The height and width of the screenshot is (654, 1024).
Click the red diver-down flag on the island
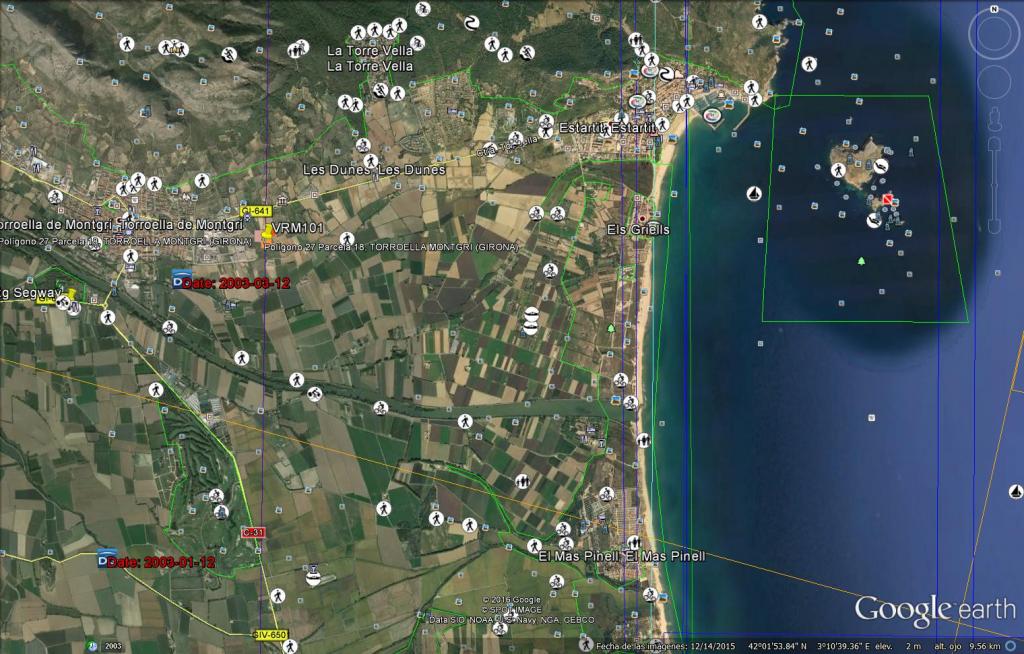tap(887, 201)
